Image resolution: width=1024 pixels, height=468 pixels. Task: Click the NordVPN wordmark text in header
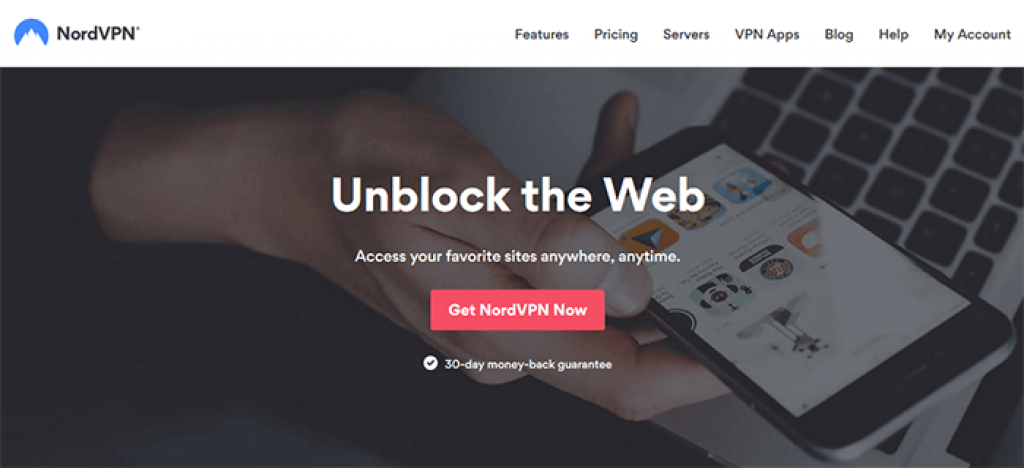click(x=98, y=33)
